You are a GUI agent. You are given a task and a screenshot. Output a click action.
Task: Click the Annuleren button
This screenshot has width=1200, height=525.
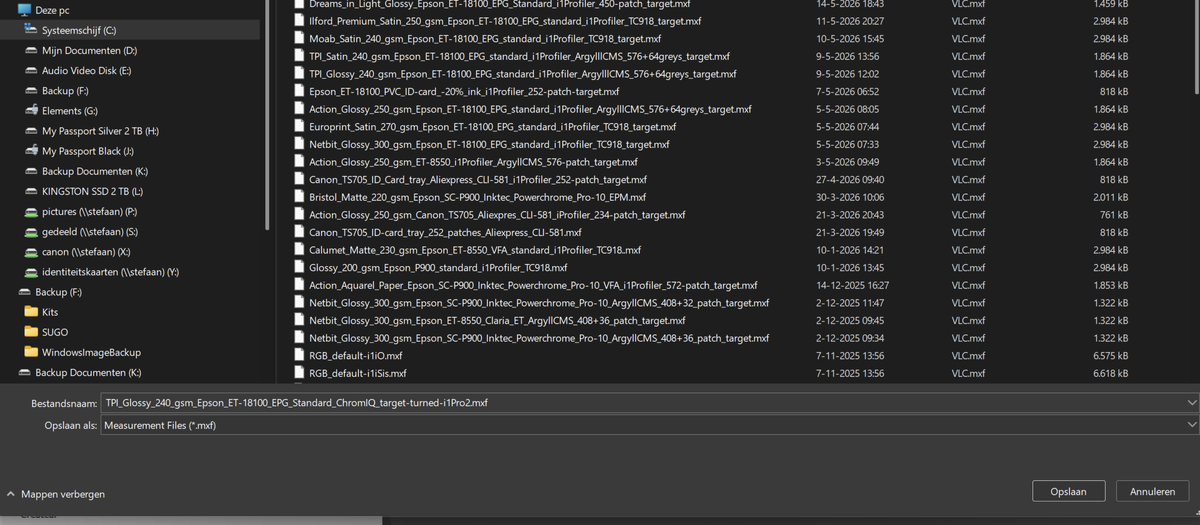coord(1152,491)
